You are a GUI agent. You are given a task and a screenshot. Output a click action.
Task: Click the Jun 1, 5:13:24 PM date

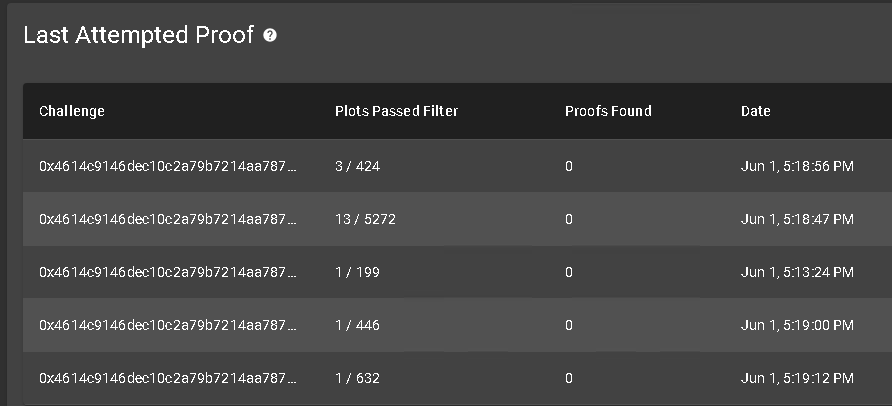click(797, 272)
